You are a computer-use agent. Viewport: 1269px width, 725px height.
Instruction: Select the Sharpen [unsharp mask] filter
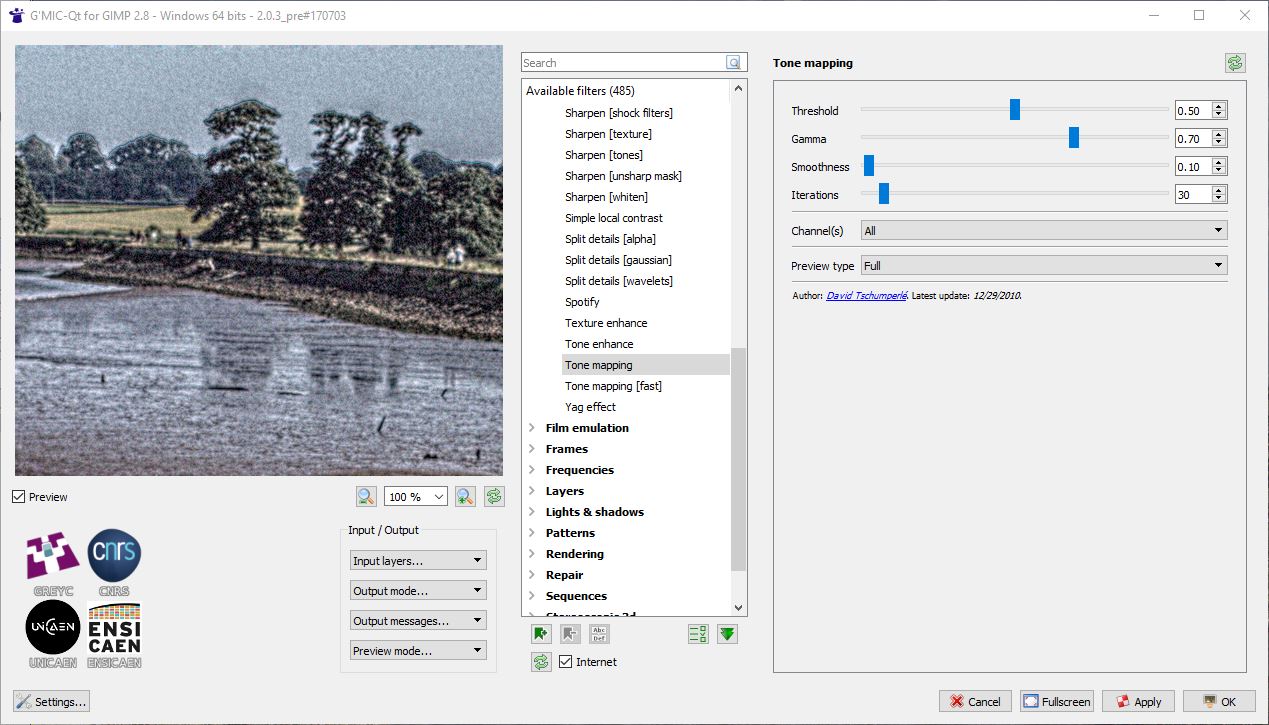[x=623, y=176]
